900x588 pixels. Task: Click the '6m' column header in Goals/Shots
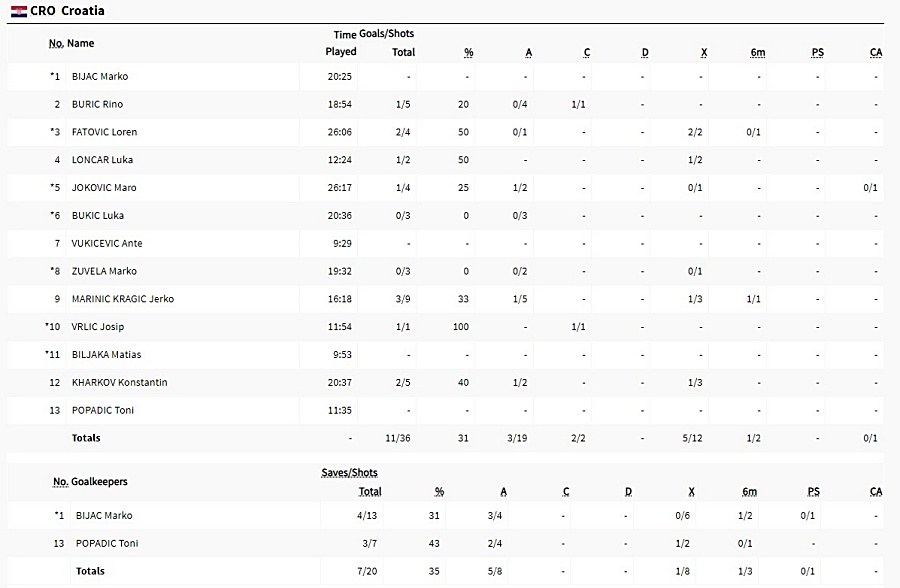(758, 52)
